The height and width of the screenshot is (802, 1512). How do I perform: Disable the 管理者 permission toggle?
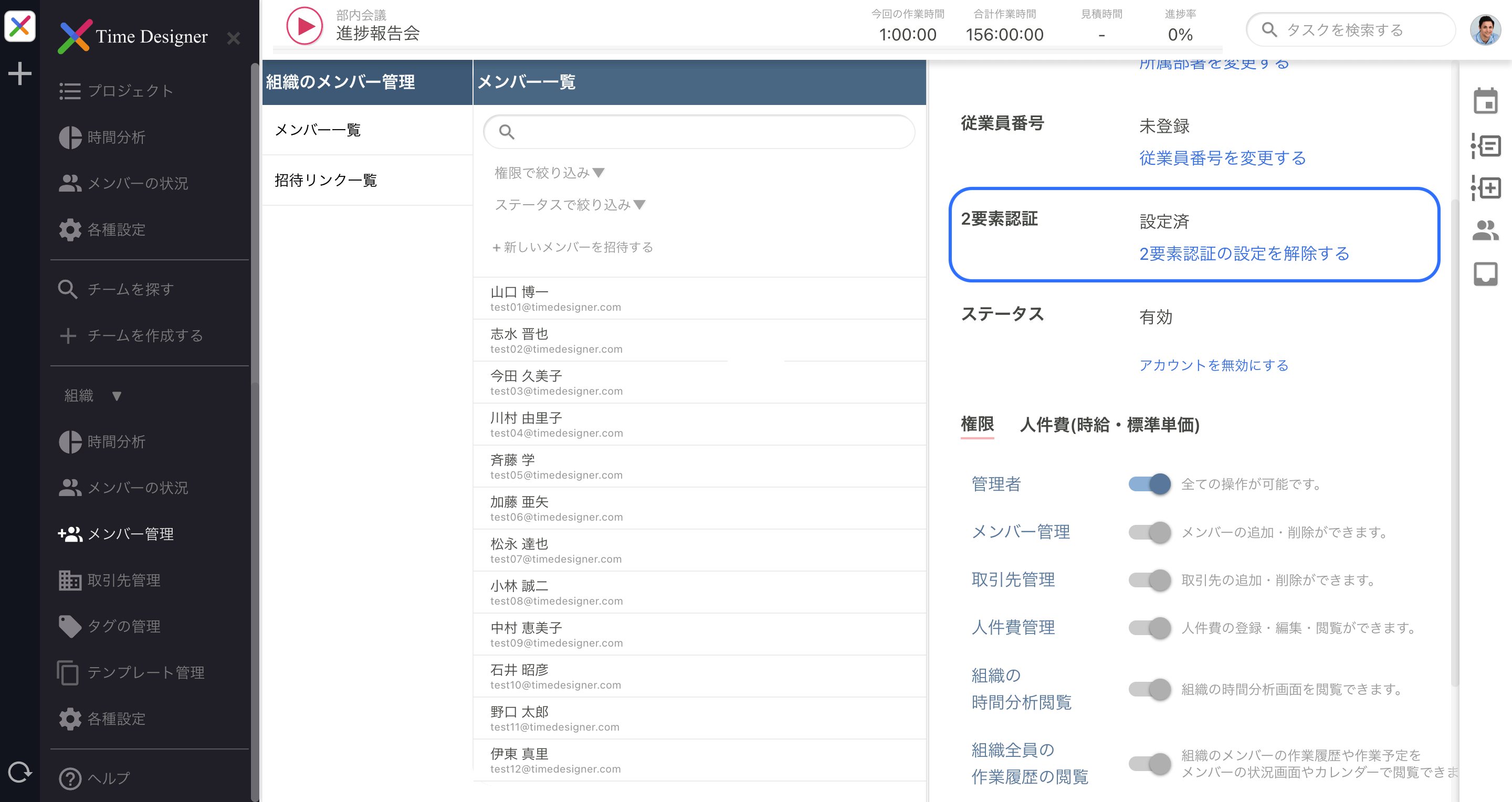point(1149,484)
